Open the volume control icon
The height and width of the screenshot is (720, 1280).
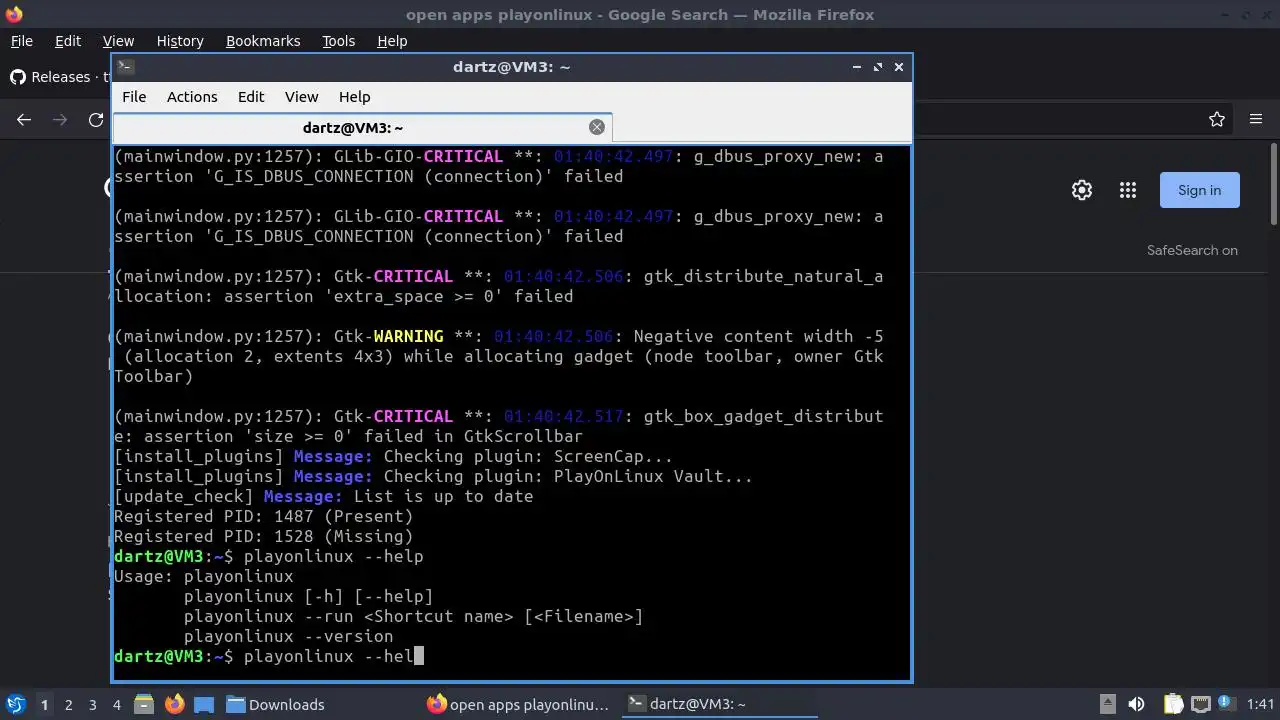[1137, 704]
